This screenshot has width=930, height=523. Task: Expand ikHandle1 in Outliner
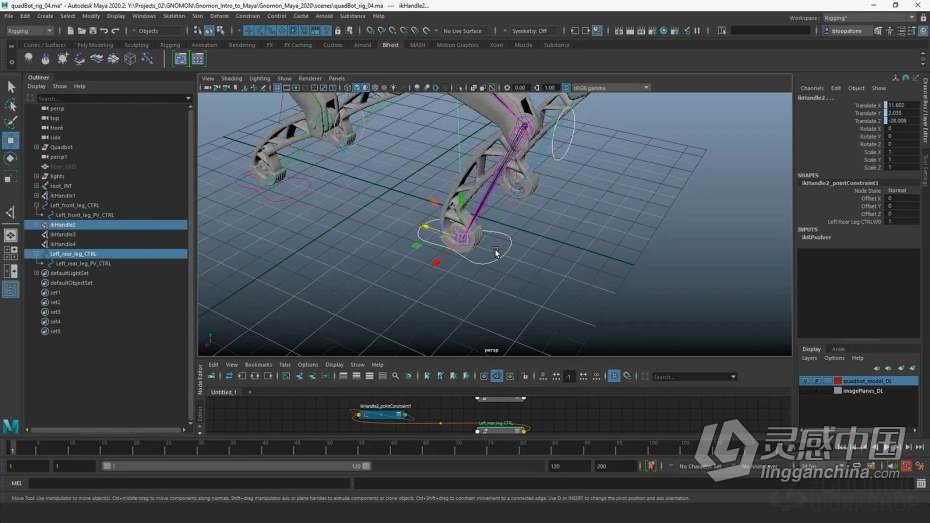click(37, 196)
